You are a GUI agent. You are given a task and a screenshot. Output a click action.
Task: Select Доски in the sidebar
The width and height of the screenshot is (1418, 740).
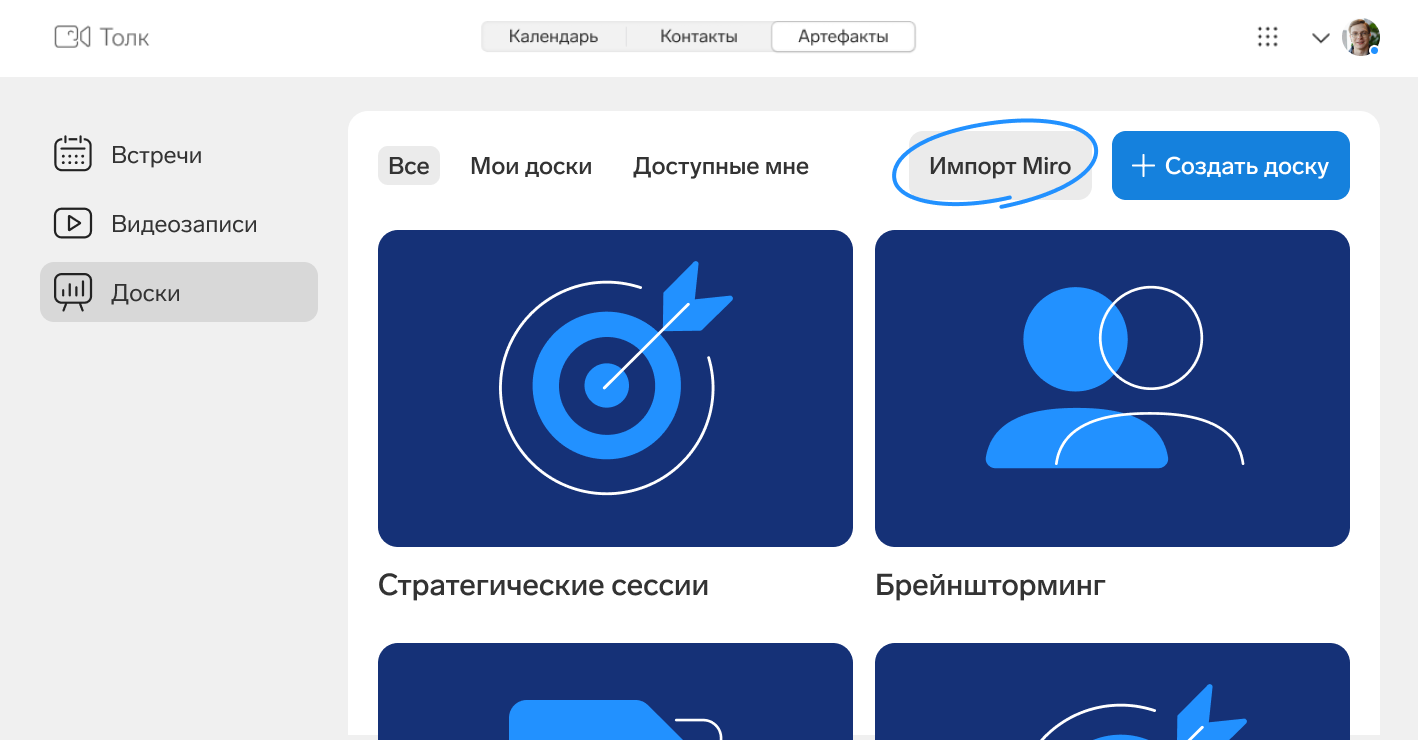179,292
